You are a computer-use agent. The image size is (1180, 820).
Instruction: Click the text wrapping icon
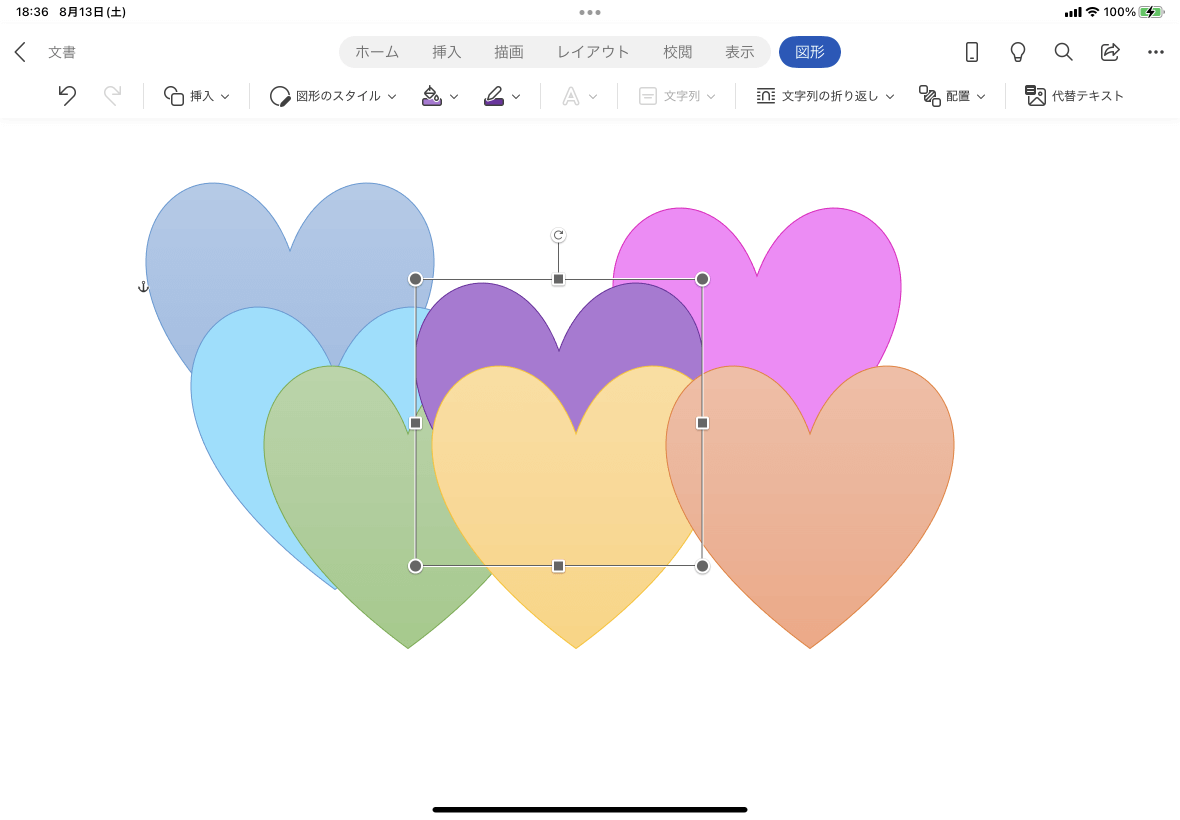(x=765, y=96)
